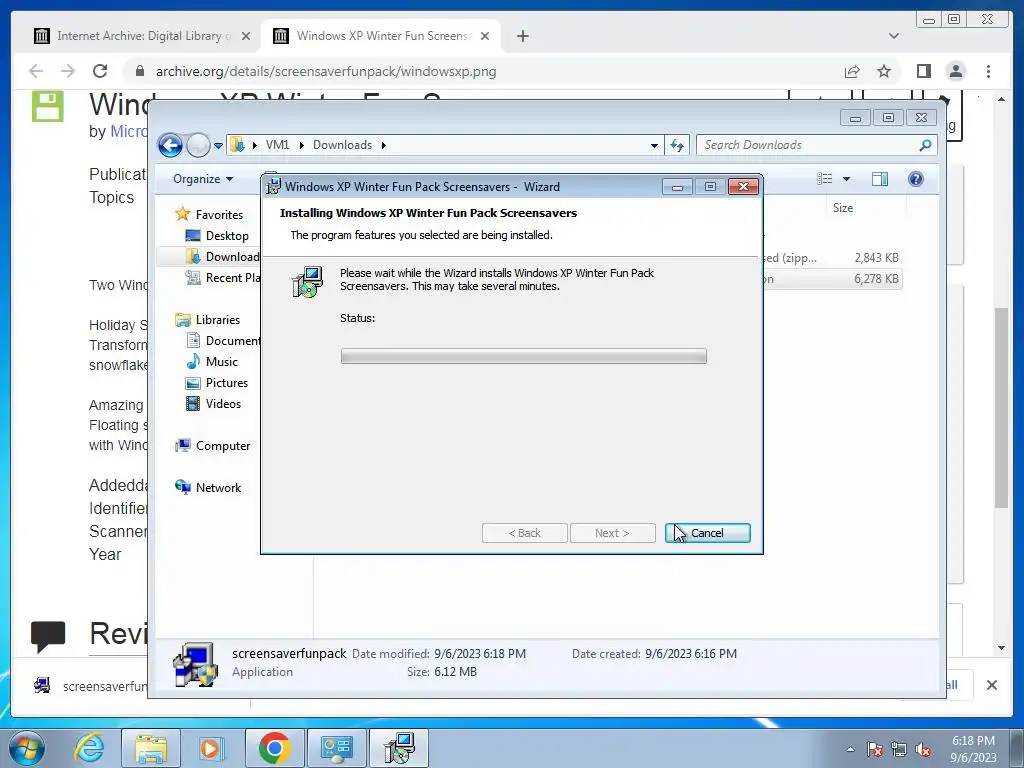Show hidden system tray icons
This screenshot has width=1024, height=768.
(x=850, y=749)
